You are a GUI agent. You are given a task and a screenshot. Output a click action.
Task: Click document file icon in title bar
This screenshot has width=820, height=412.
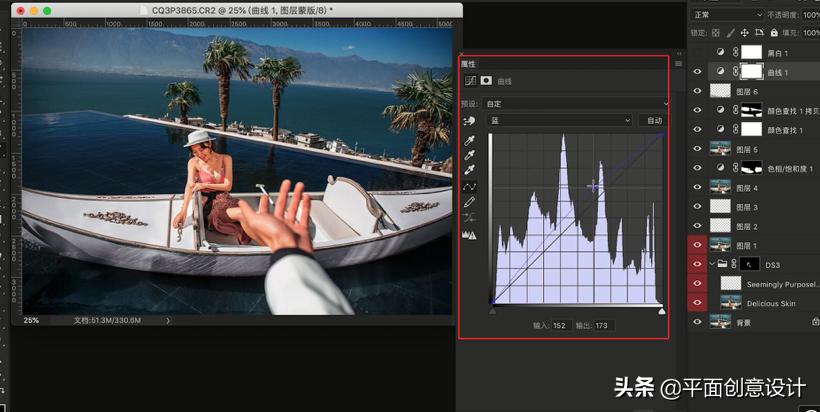144,10
